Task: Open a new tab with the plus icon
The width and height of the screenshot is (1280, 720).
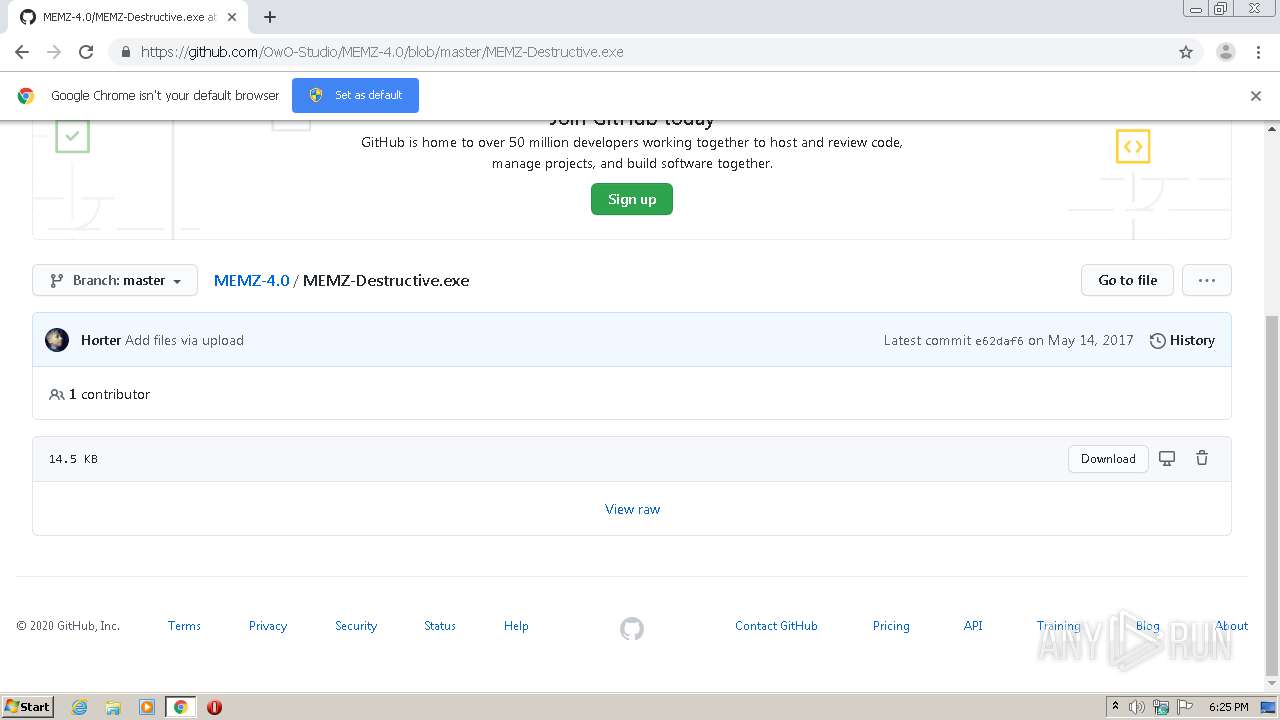Action: pyautogui.click(x=270, y=17)
